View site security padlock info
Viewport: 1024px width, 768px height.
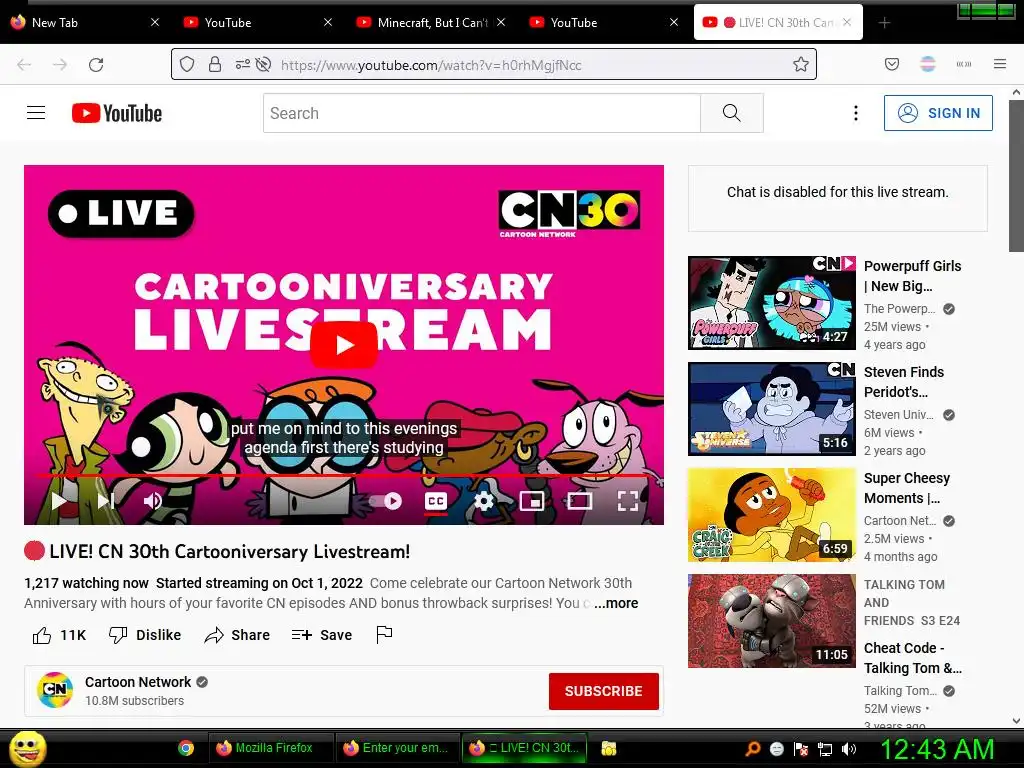click(x=214, y=64)
